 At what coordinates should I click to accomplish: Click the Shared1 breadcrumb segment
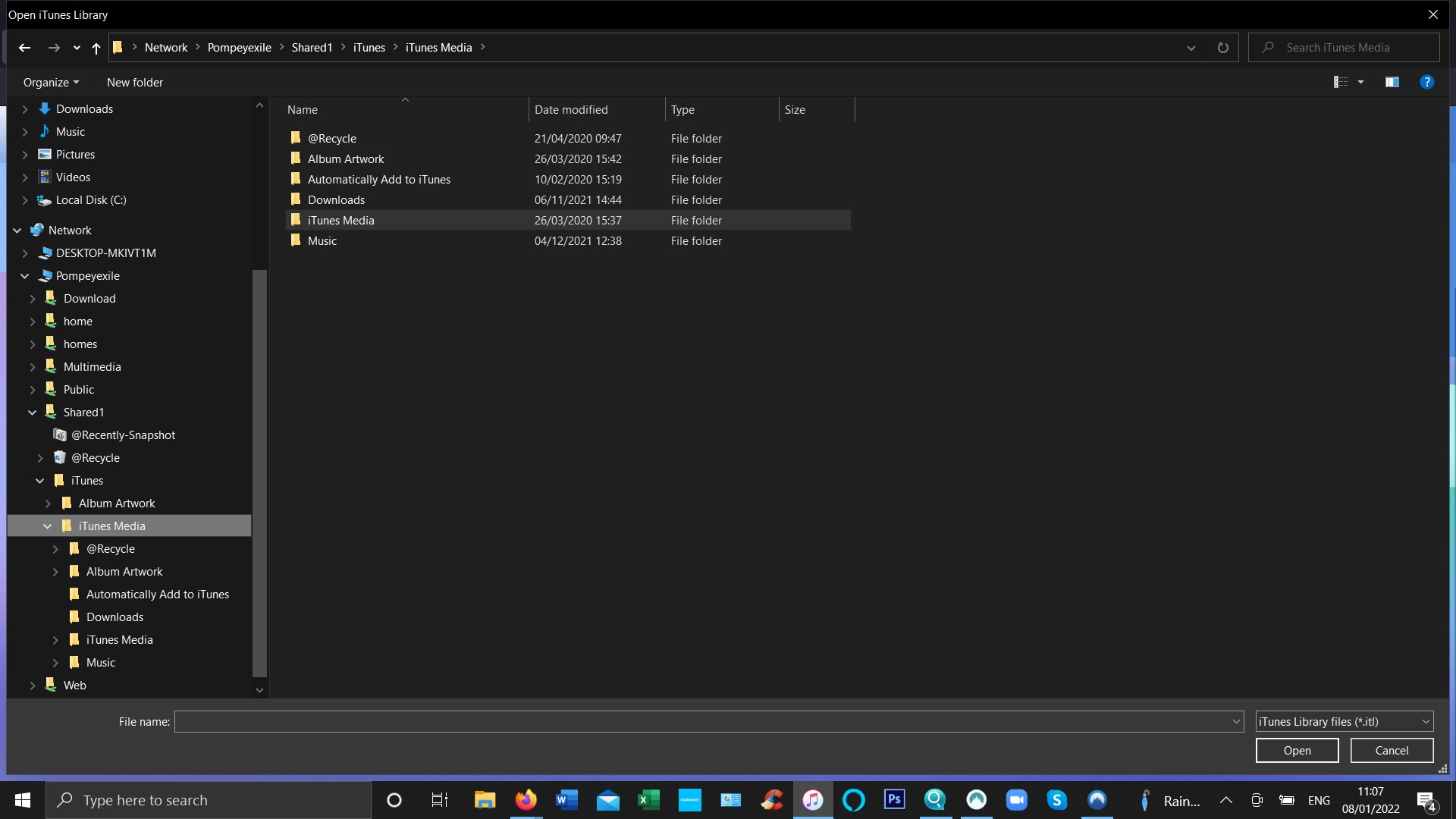click(312, 48)
